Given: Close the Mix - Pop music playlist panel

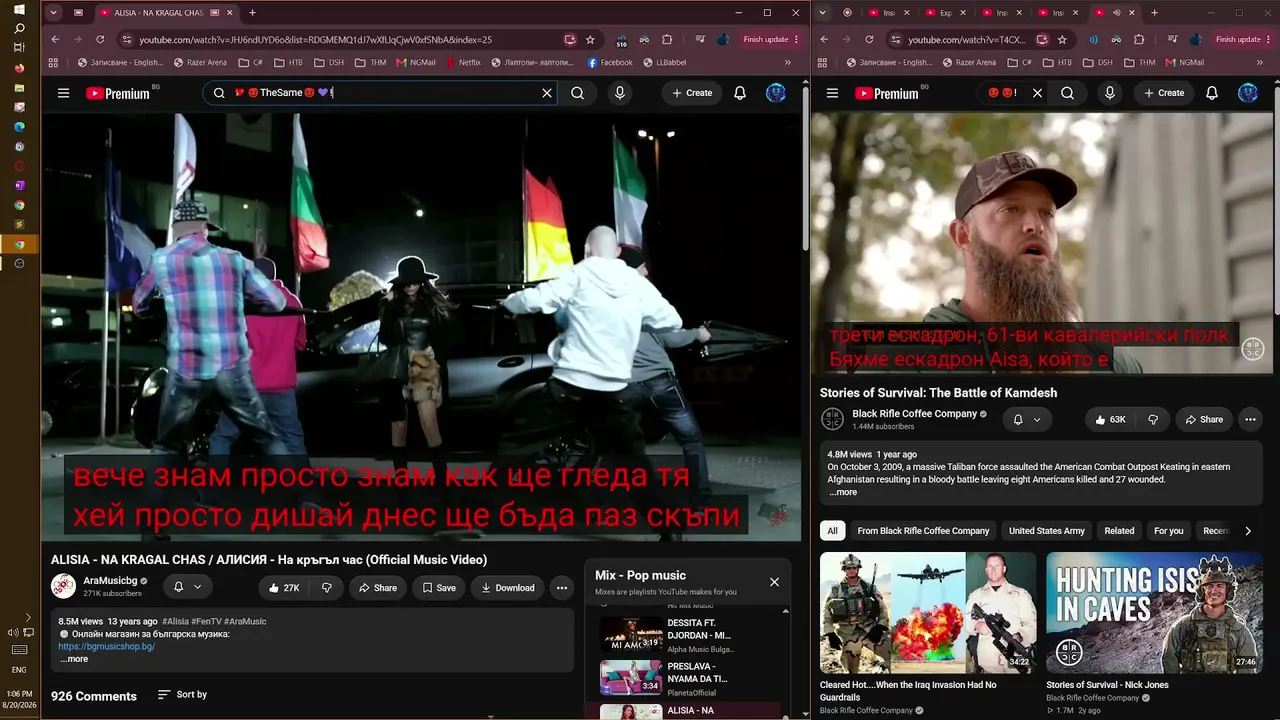Looking at the screenshot, I should [x=774, y=582].
